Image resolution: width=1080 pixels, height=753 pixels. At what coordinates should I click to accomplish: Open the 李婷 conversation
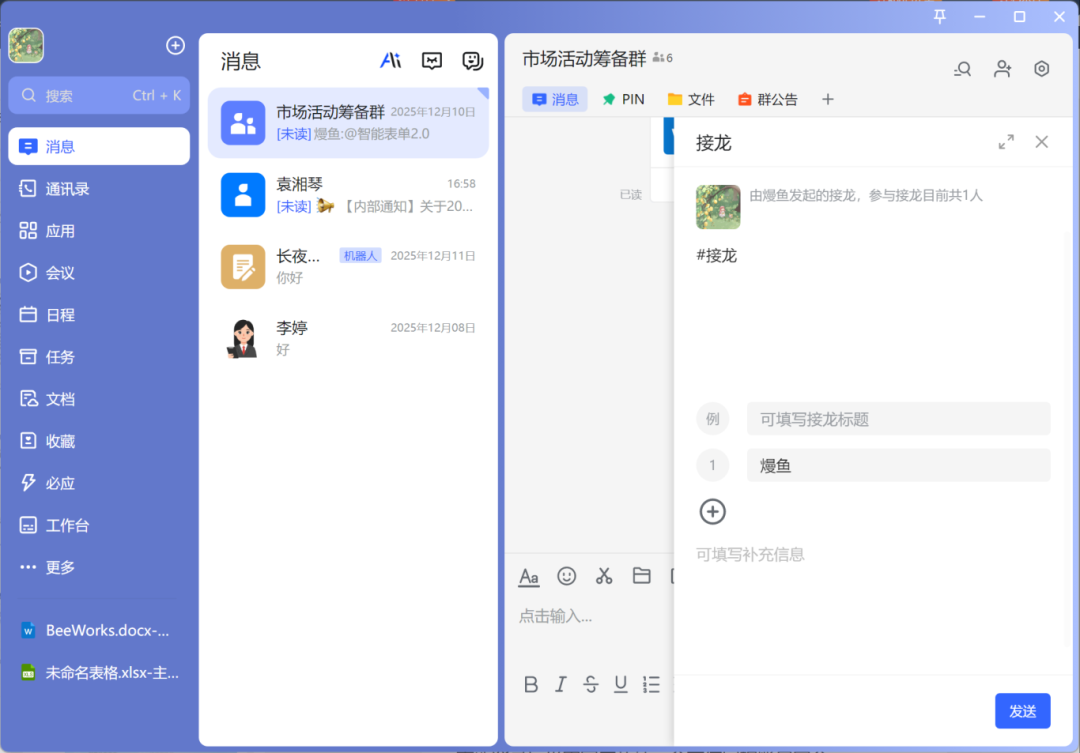click(349, 338)
